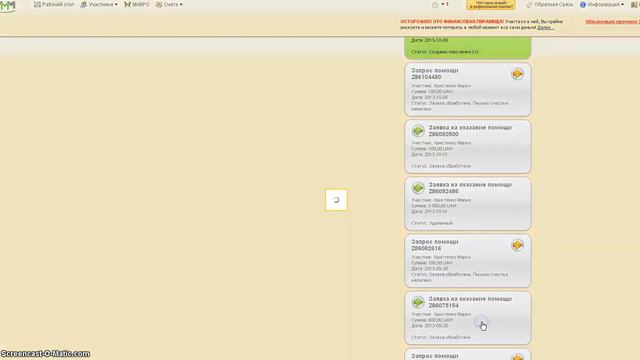The width and height of the screenshot is (640, 360).
Task: Click the МАВРО logo icon
Action: pyautogui.click(x=127, y=4)
